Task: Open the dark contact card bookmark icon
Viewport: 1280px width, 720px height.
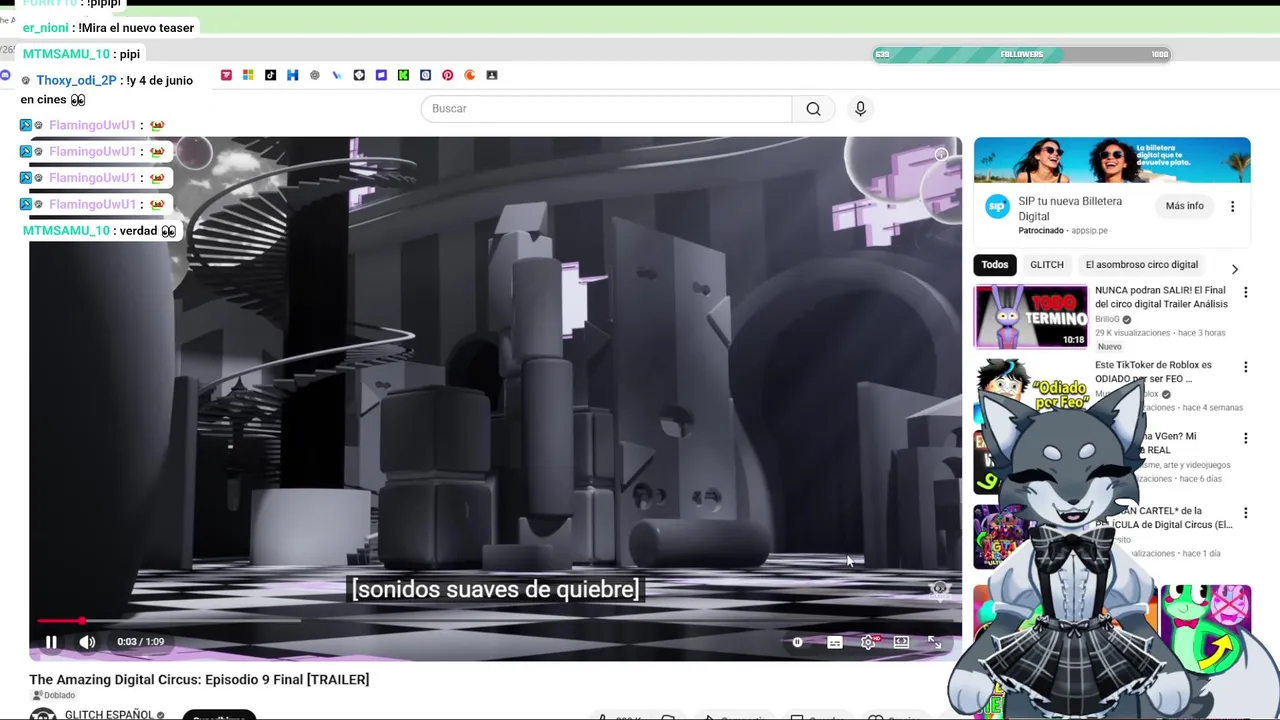Action: [491, 75]
